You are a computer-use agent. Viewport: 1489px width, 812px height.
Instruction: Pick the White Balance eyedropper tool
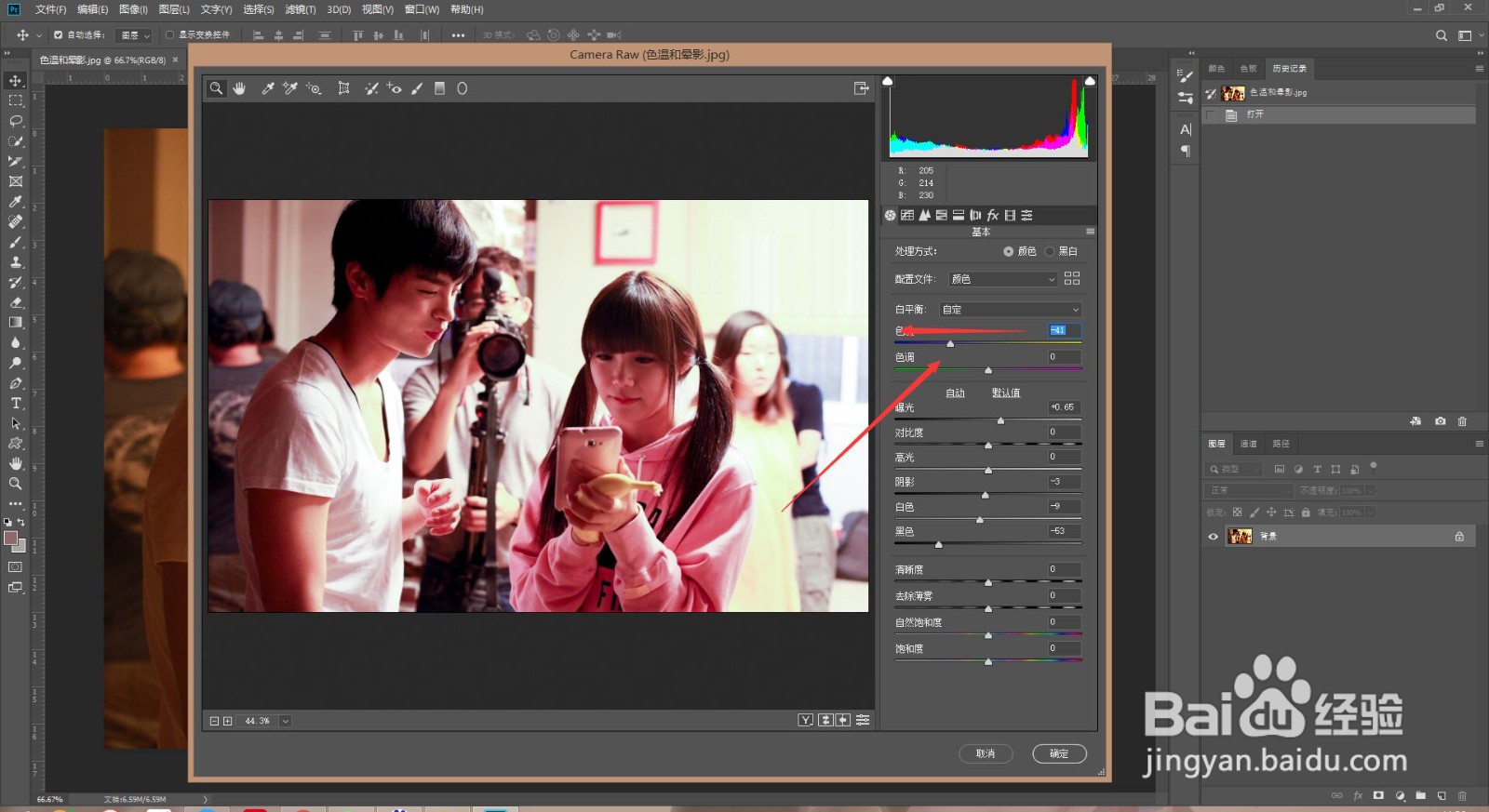(268, 88)
